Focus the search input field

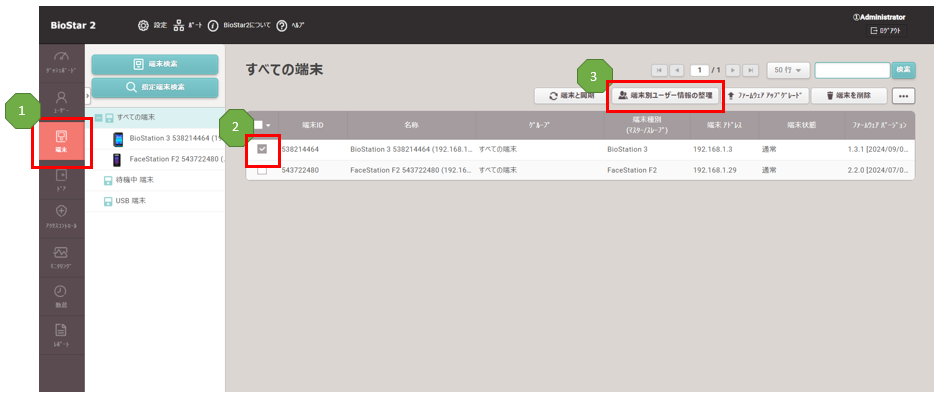tap(852, 70)
